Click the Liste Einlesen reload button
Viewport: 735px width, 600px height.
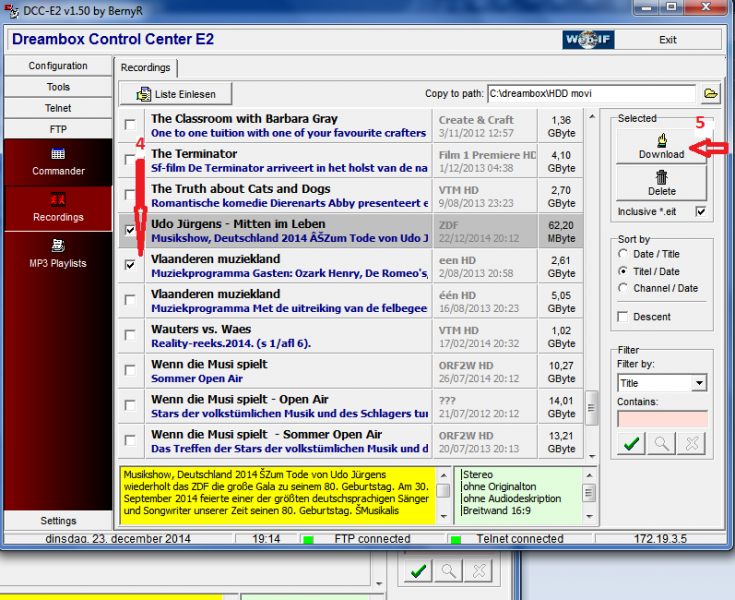click(176, 94)
